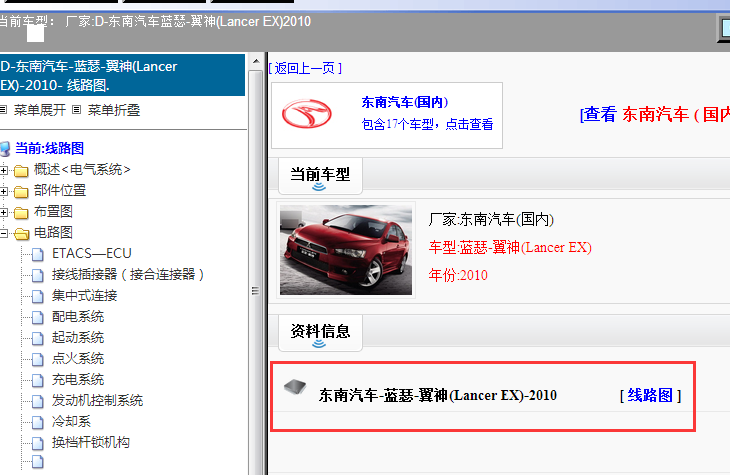This screenshot has width=730, height=475.
Task: Select the 部件位置 folder label
Action: [60, 190]
